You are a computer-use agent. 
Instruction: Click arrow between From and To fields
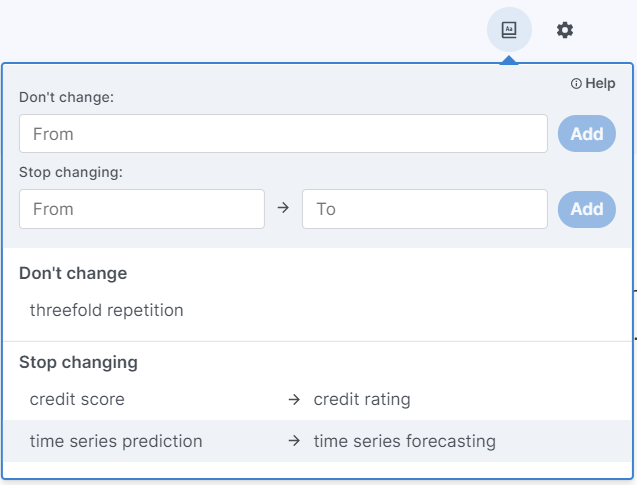[x=283, y=208]
